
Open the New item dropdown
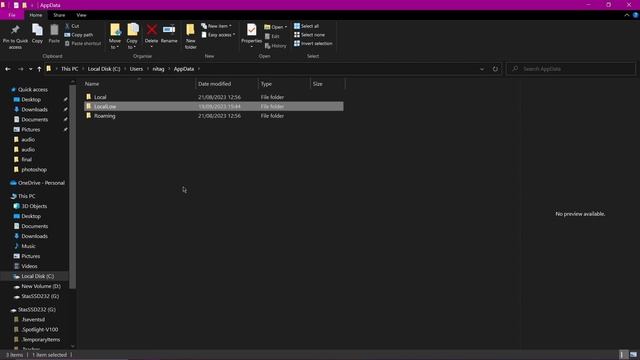click(216, 26)
